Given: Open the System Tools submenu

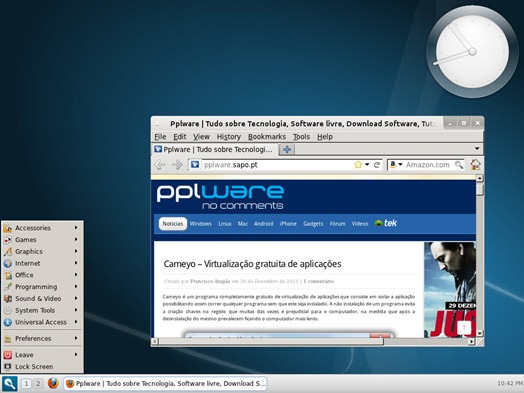Looking at the screenshot, I should point(42,310).
